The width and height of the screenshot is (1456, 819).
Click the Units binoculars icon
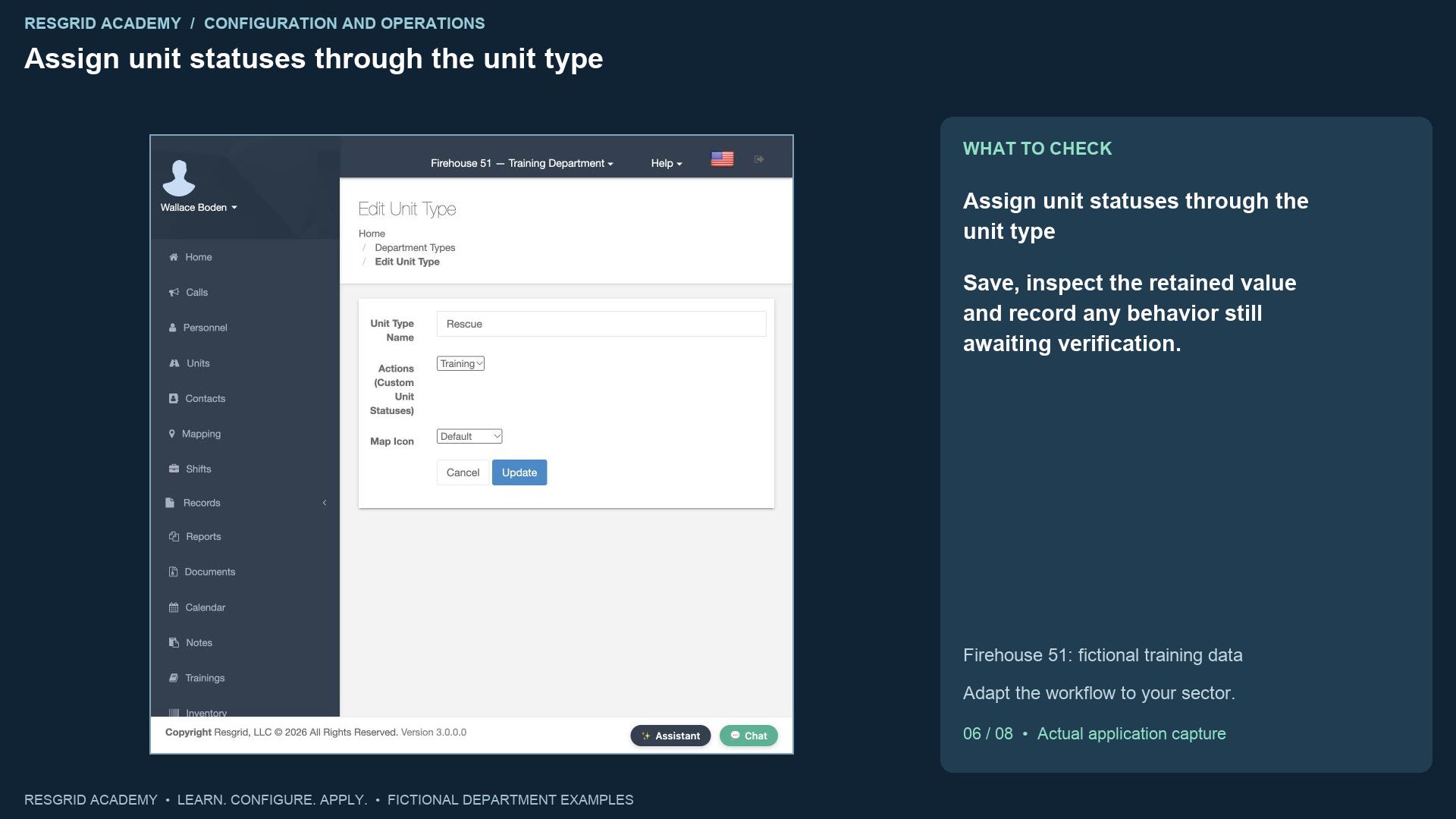click(174, 363)
